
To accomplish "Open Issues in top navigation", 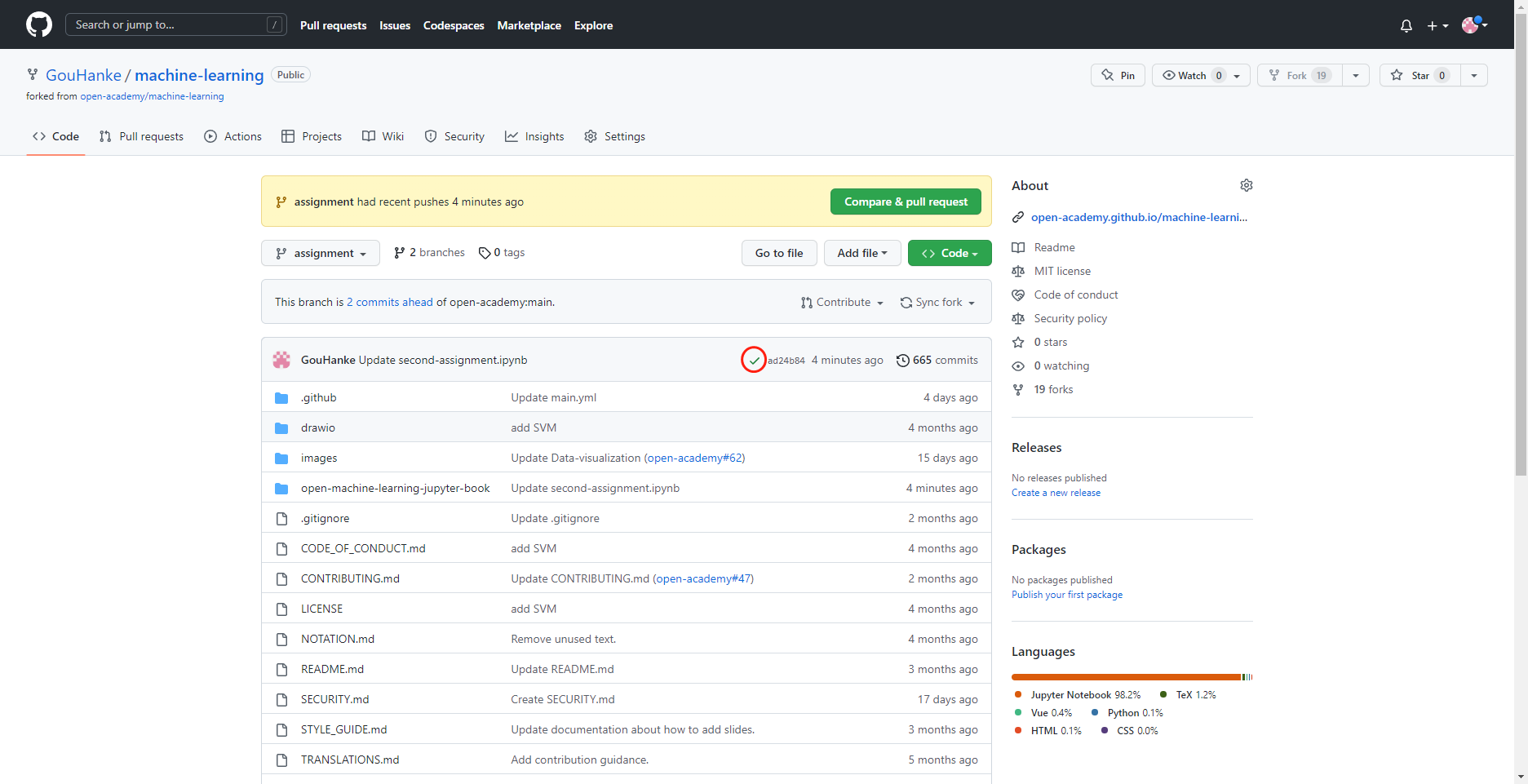I will pos(395,25).
